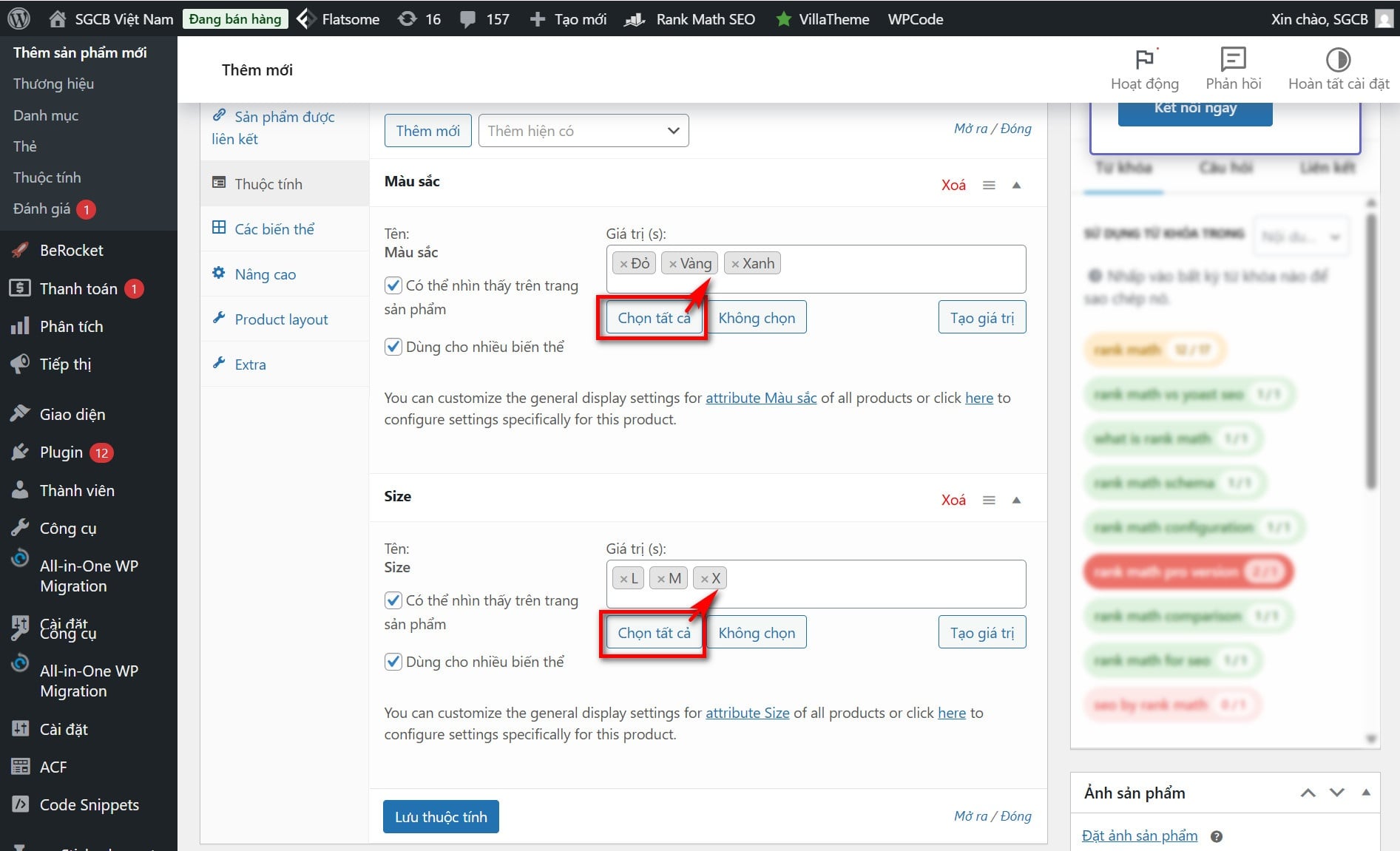Screen dimensions: 1400x851
Task: Toggle Size Dùng cho nhiều biến thể checkbox
Action: (x=393, y=662)
